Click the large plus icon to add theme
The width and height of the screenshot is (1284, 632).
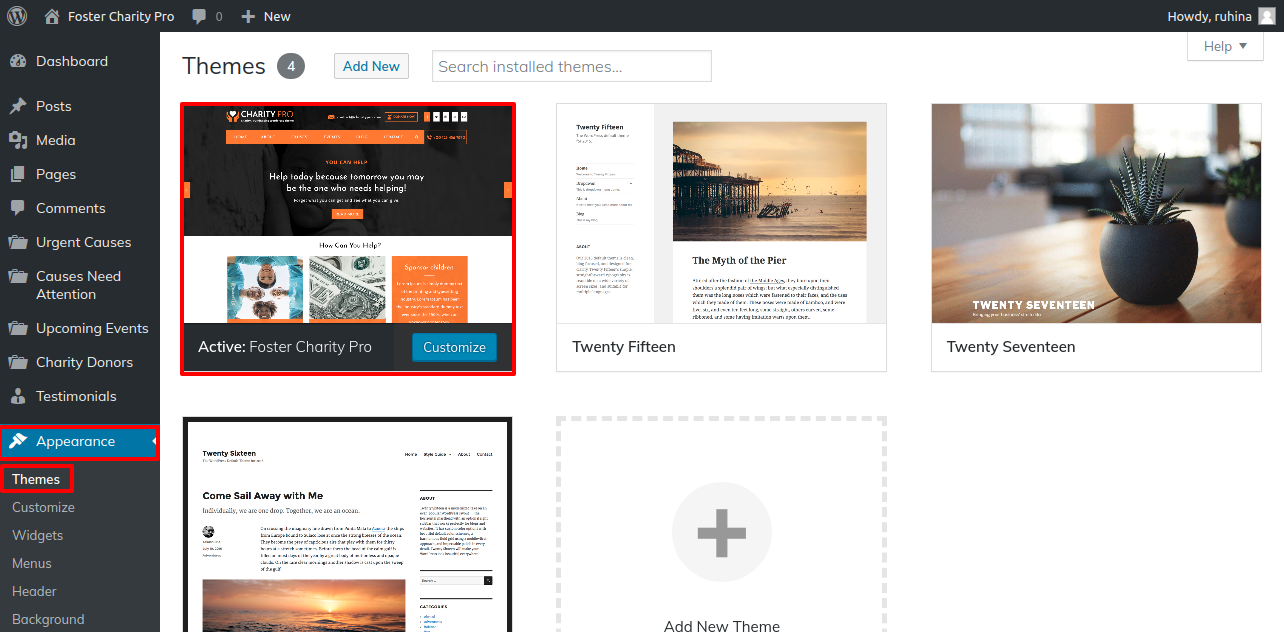[721, 532]
